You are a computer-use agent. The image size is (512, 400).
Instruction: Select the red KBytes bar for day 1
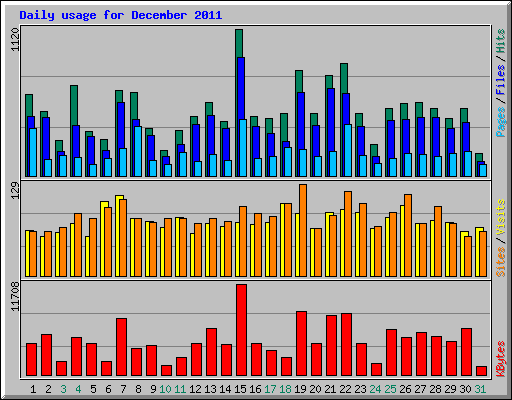tap(32, 360)
